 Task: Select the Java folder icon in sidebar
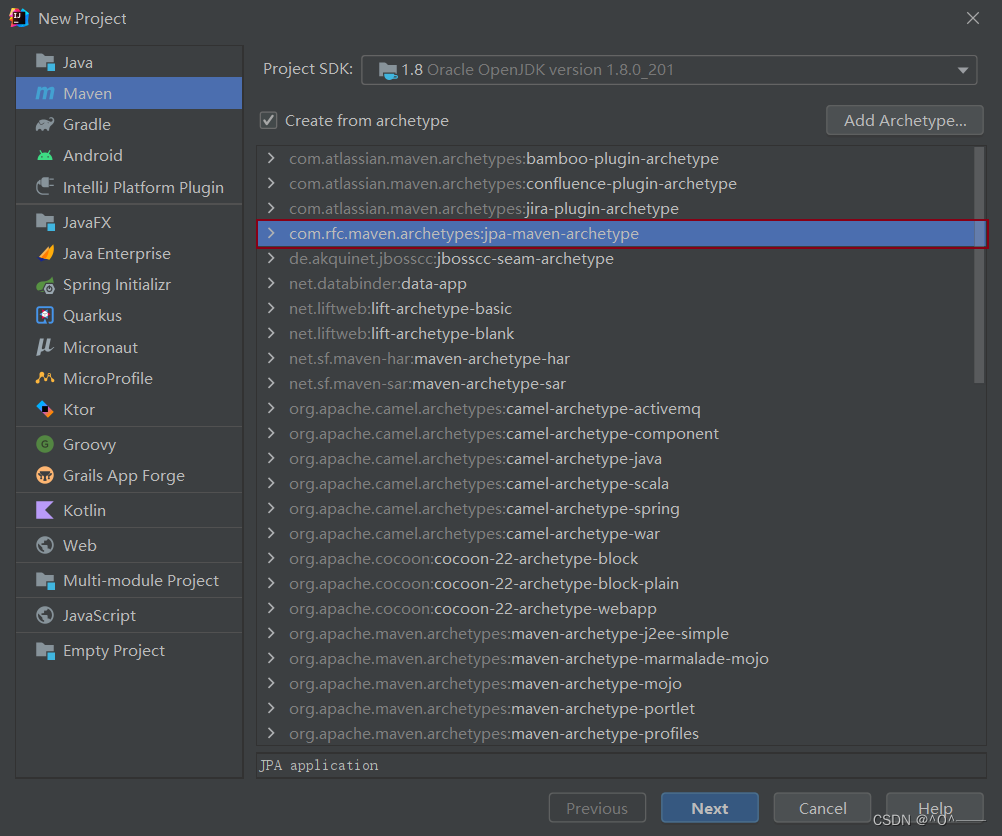click(45, 62)
